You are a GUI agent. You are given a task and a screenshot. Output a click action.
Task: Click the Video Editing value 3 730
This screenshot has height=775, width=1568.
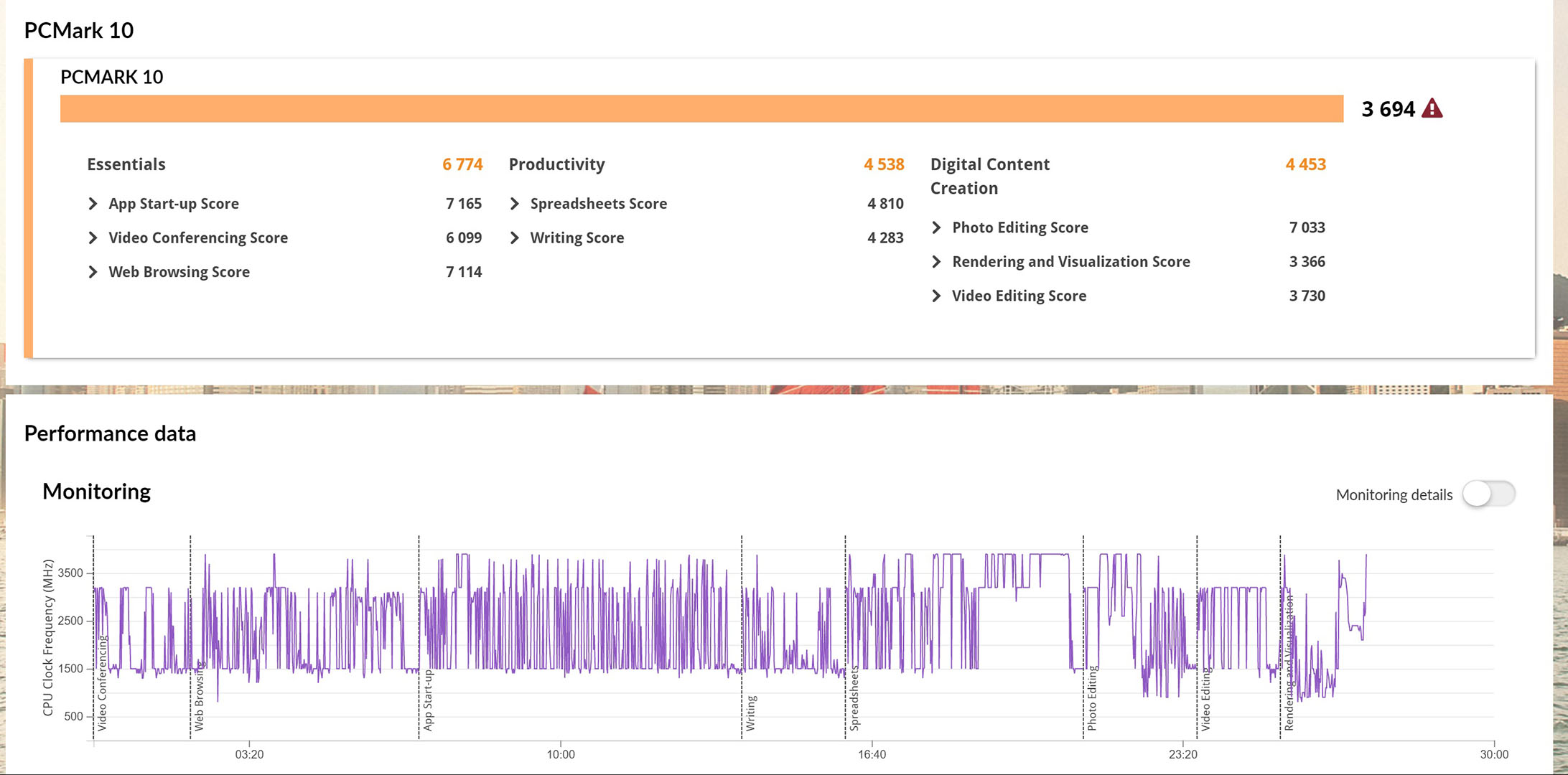(x=1307, y=296)
